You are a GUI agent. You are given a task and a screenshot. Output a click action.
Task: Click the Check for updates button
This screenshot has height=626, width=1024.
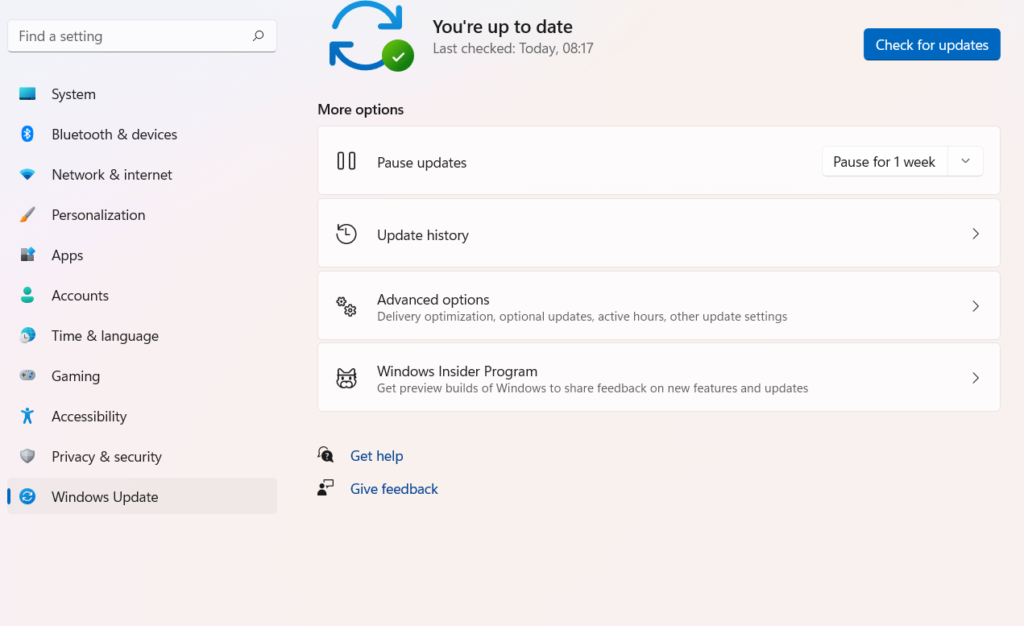[931, 44]
